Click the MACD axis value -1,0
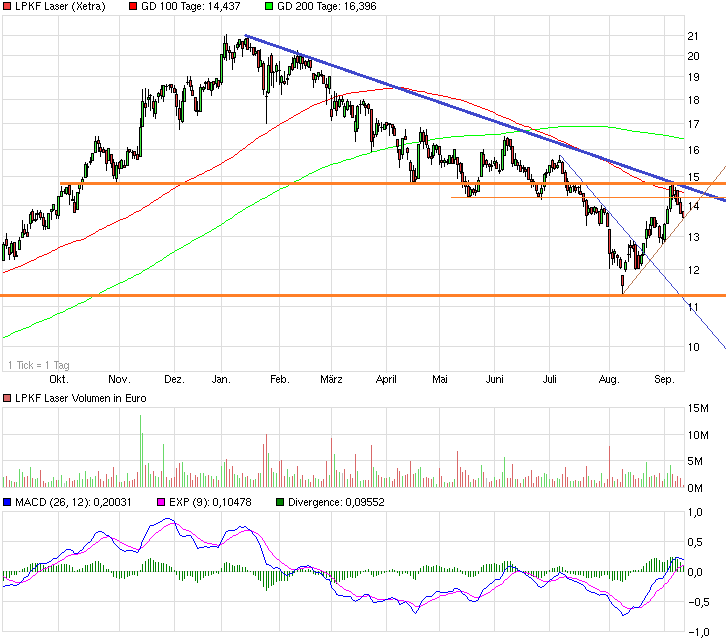The width and height of the screenshot is (726, 640). [698, 632]
